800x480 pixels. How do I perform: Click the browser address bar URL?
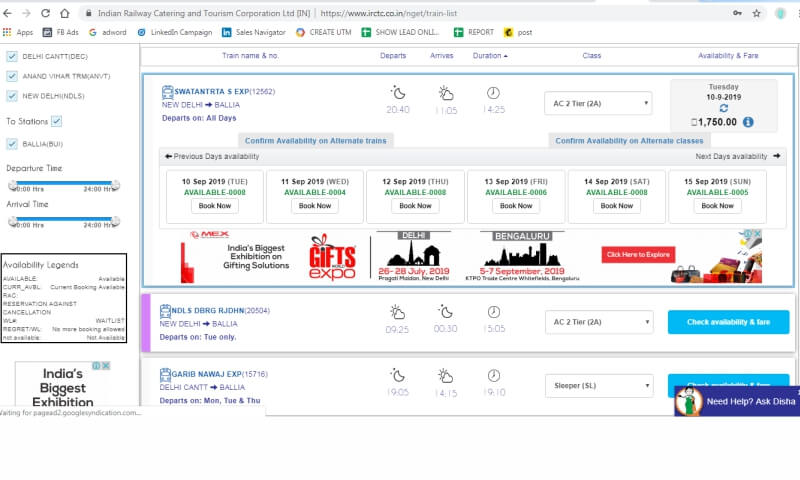tap(389, 13)
